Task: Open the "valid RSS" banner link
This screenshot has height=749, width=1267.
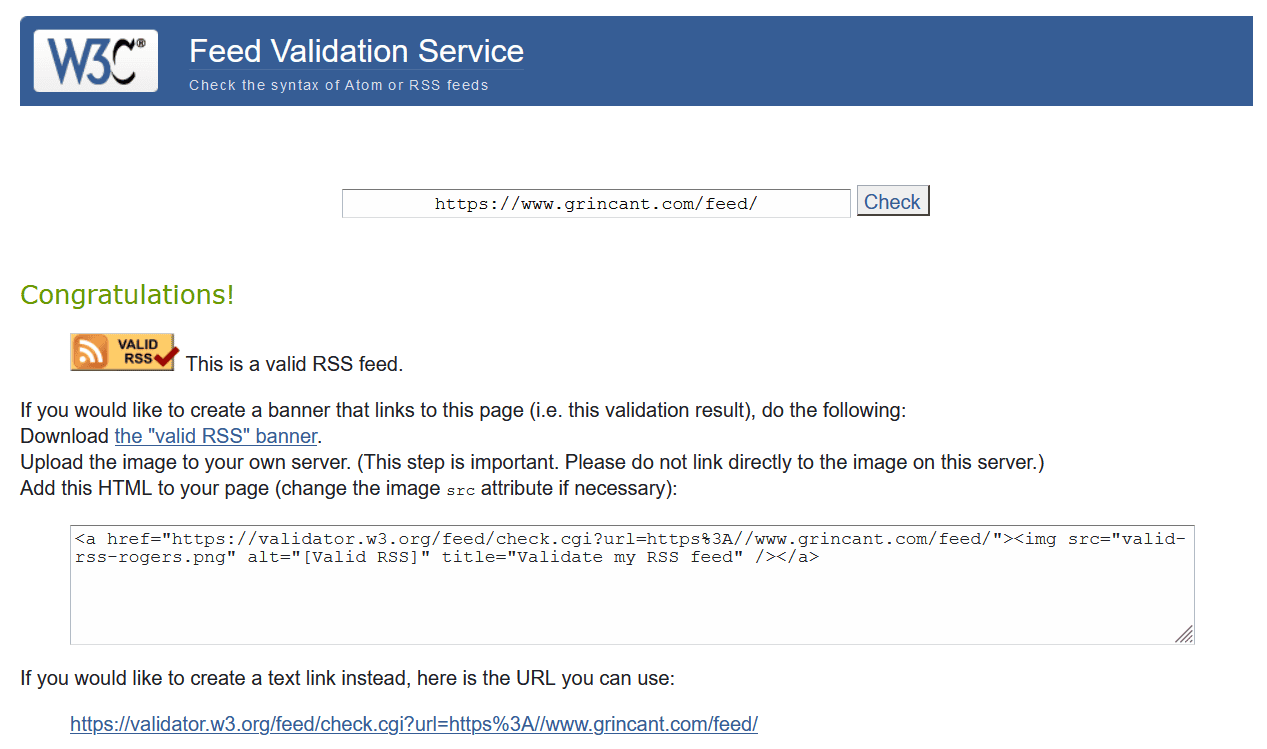Action: 216,436
